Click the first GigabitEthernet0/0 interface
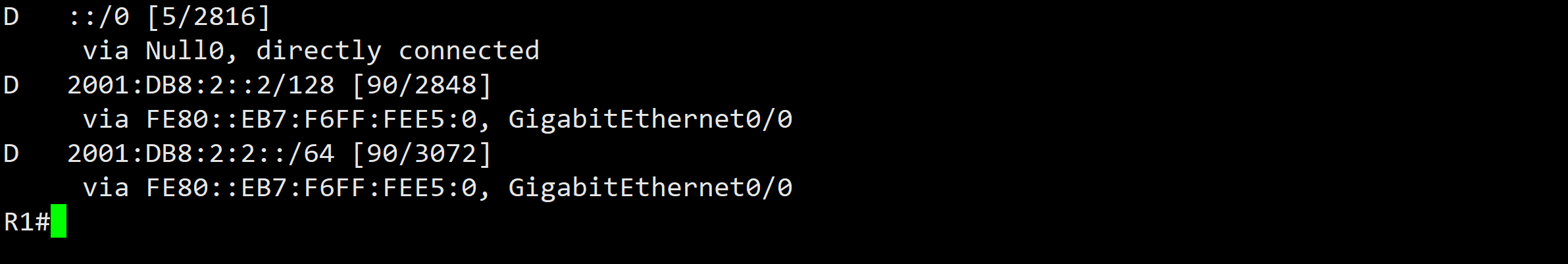Viewport: 1568px width, 264px height. pos(651,119)
